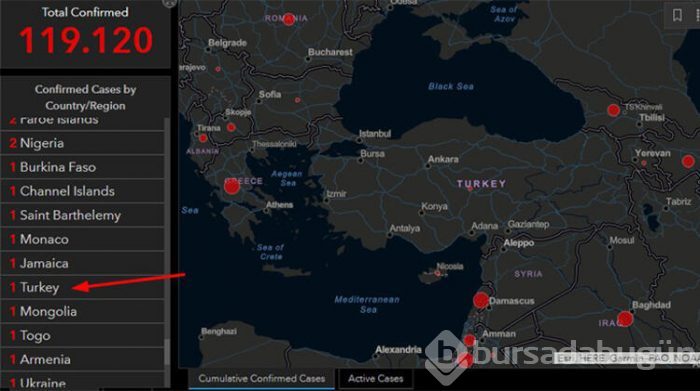Select Saint Barthelemy in the country list

click(83, 216)
